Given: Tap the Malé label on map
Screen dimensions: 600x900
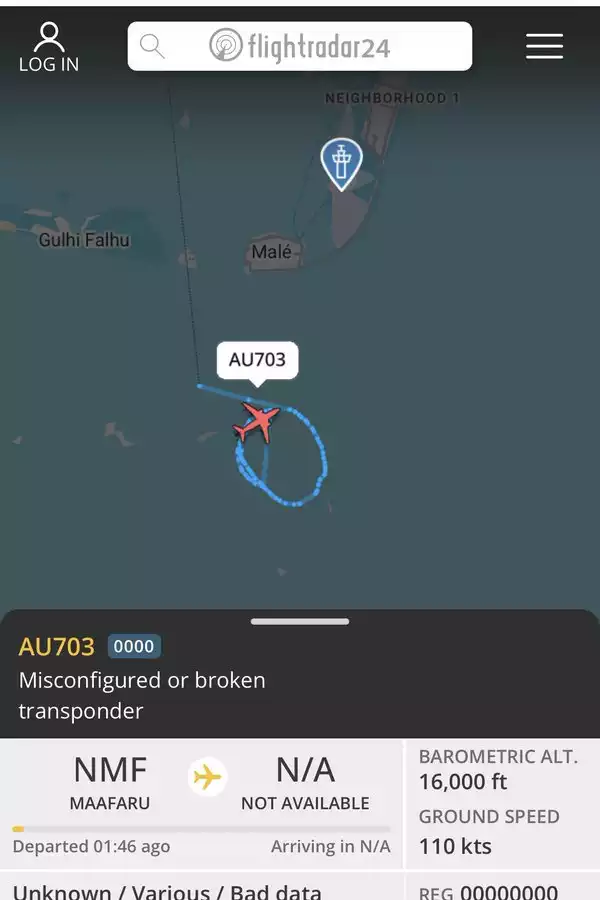Looking at the screenshot, I should pyautogui.click(x=272, y=251).
